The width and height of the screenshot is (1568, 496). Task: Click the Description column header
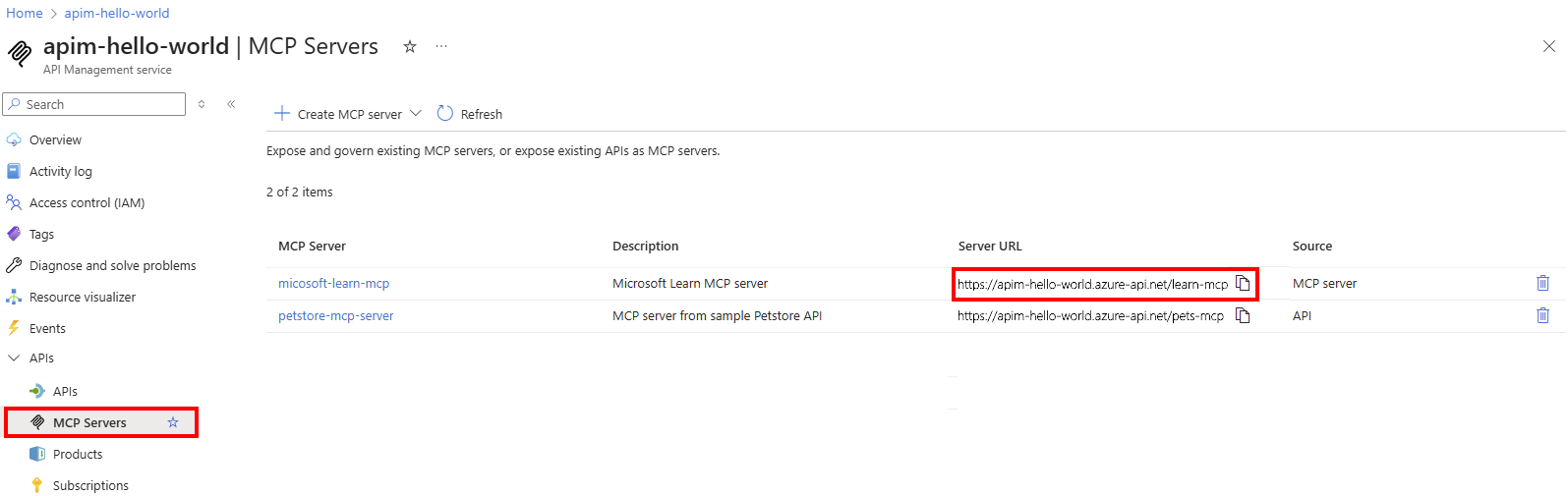click(x=645, y=246)
